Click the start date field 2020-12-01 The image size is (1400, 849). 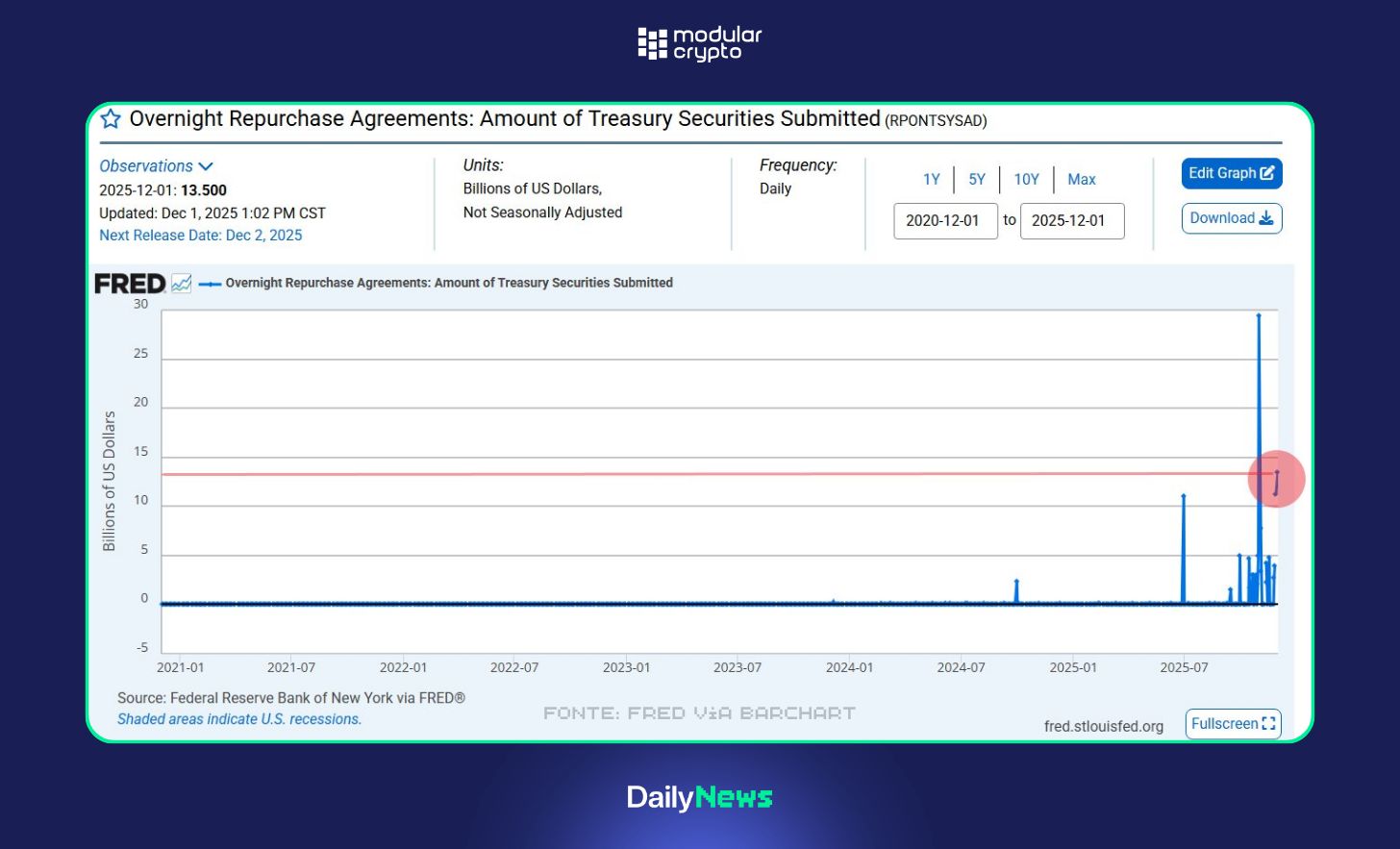(x=944, y=221)
